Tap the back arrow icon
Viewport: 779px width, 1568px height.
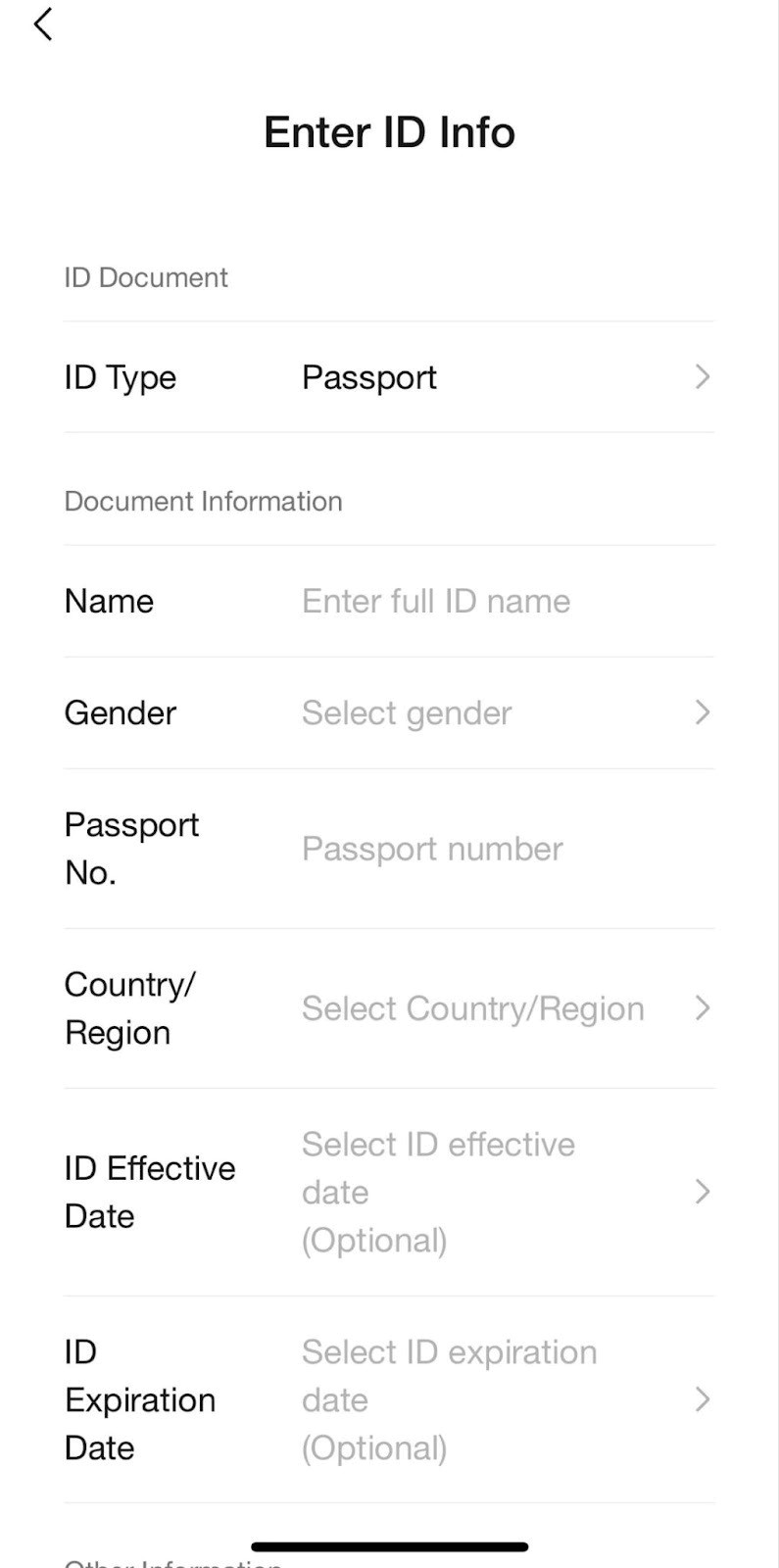42,24
